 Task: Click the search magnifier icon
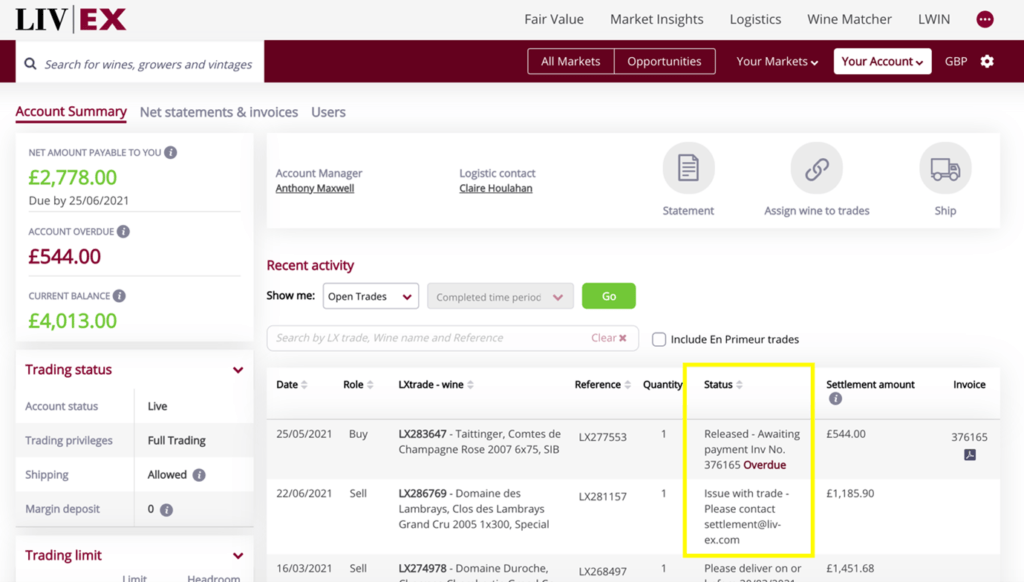(30, 64)
